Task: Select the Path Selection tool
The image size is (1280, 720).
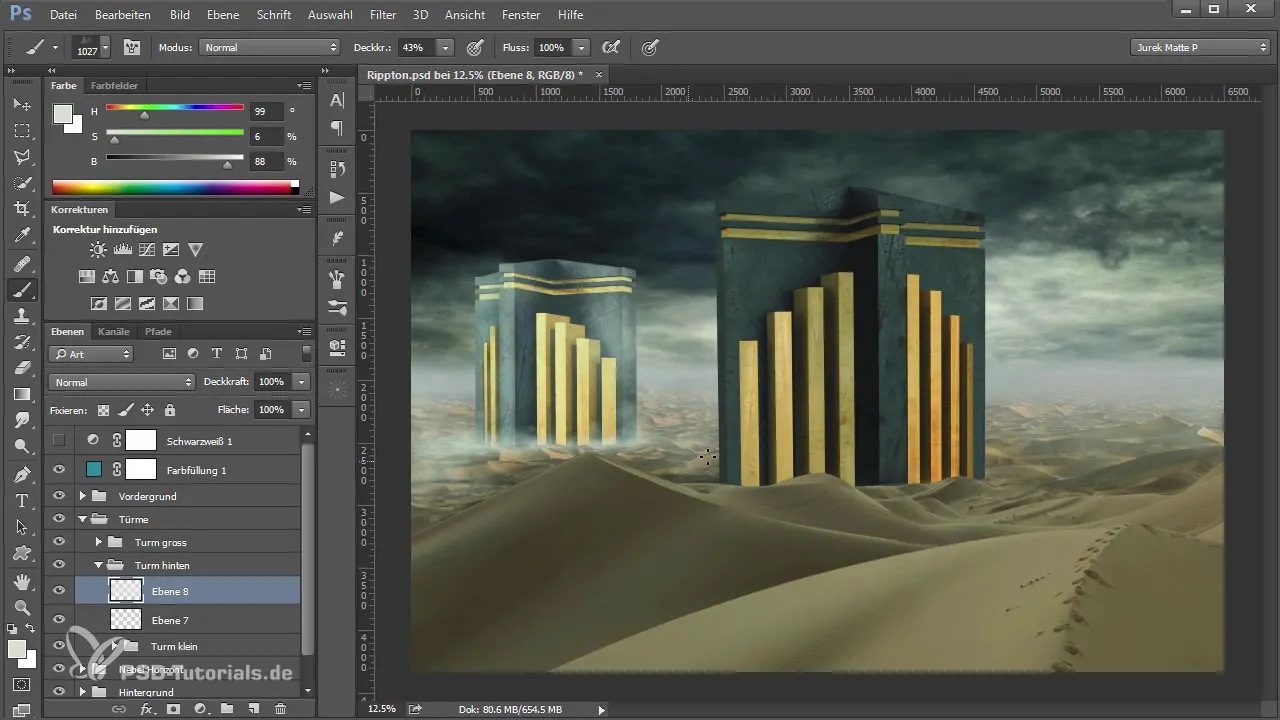Action: [x=22, y=526]
